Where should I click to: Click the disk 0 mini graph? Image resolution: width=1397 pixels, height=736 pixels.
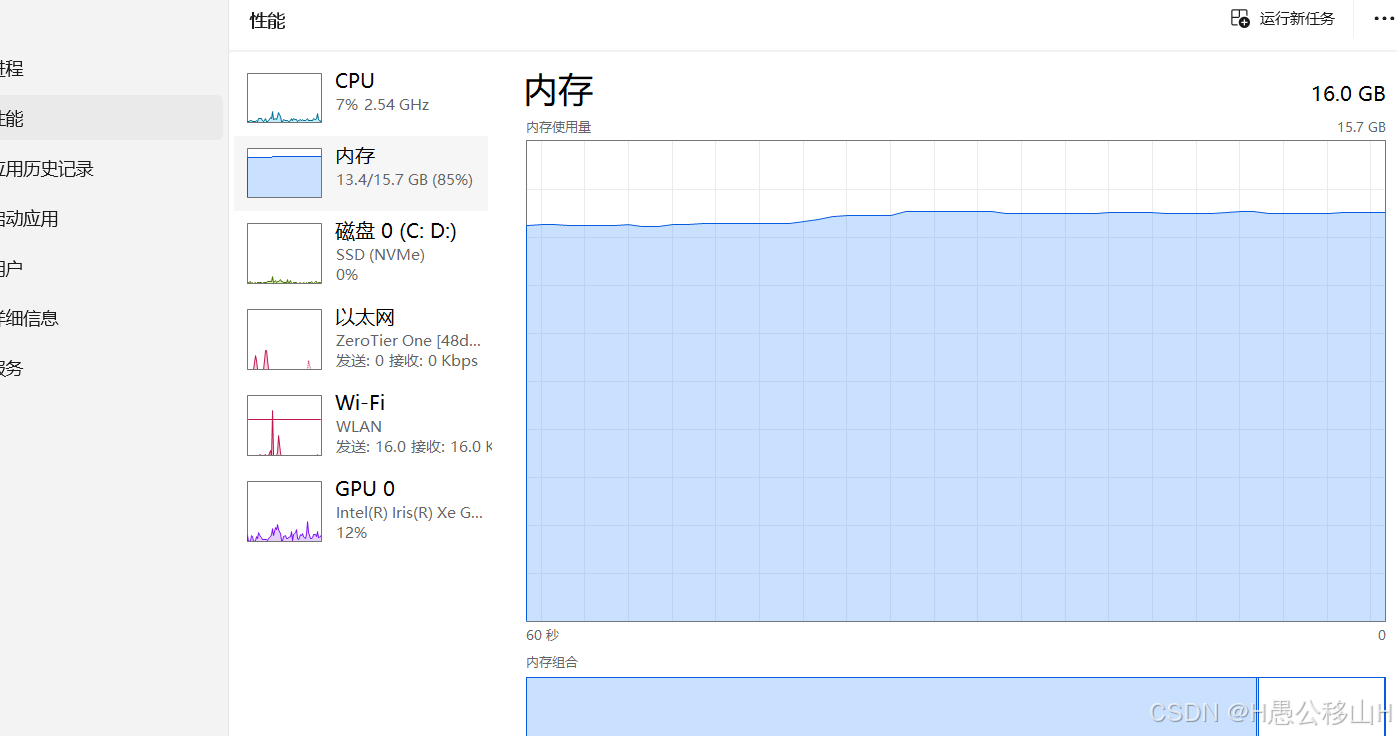tap(285, 253)
